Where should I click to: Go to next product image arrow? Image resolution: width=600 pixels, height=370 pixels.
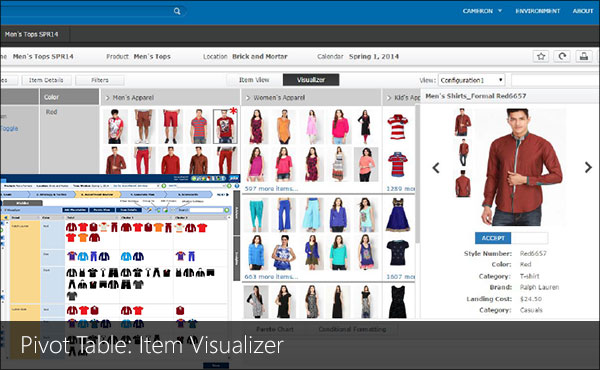tap(588, 167)
